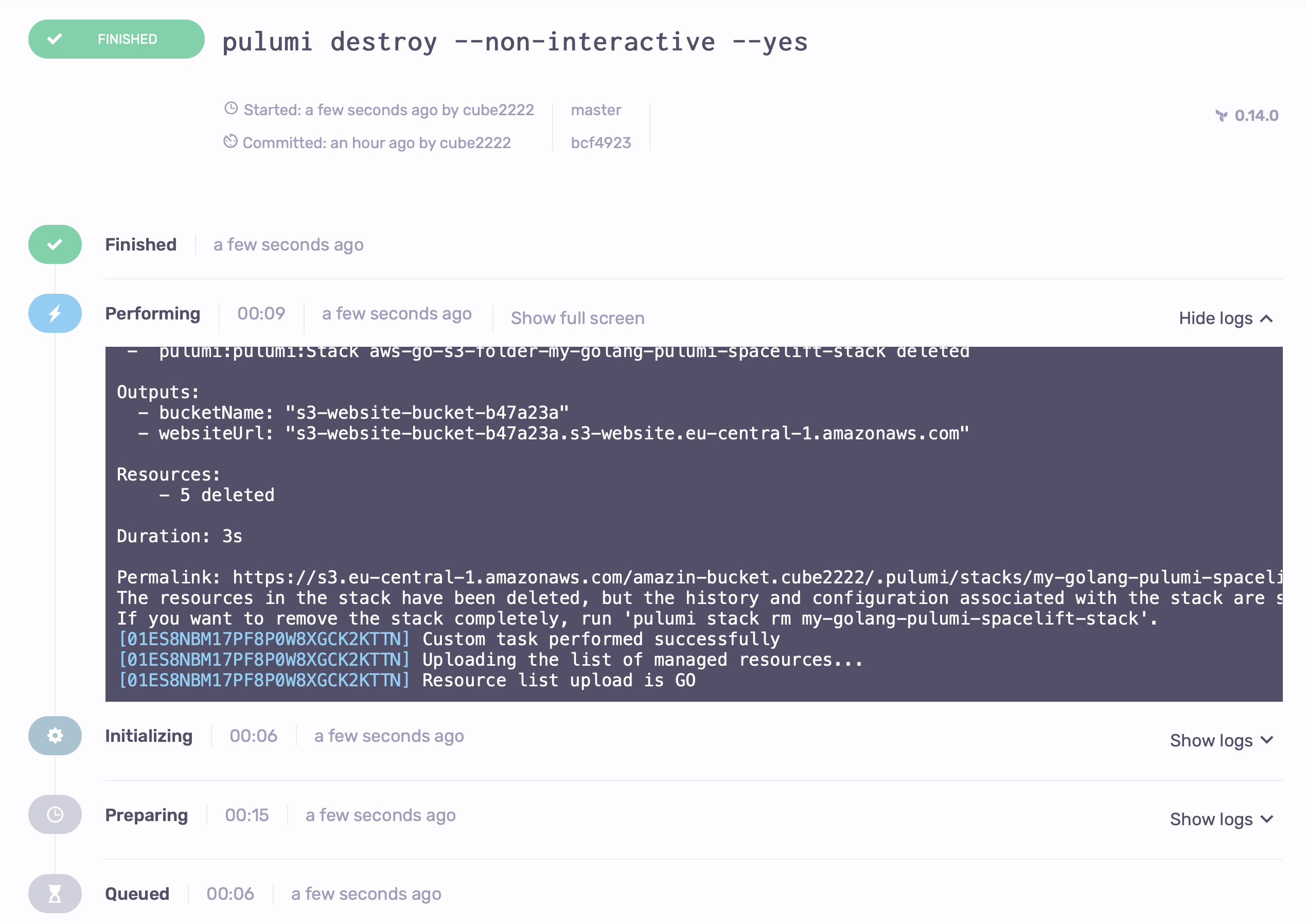This screenshot has height=924, width=1306.
Task: Toggle Show logs for Preparing step
Action: click(x=1215, y=815)
